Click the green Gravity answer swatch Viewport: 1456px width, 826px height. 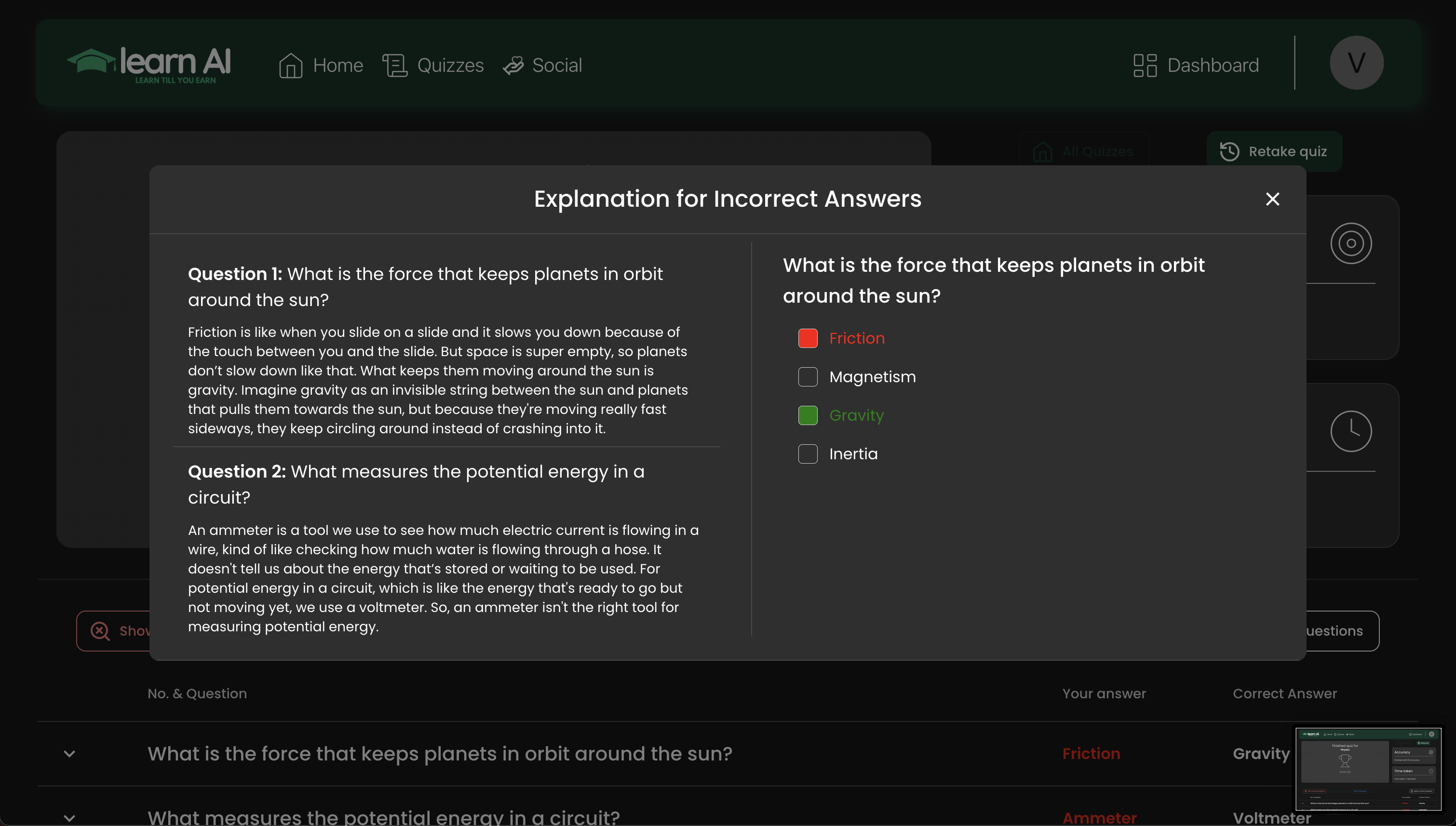point(808,415)
